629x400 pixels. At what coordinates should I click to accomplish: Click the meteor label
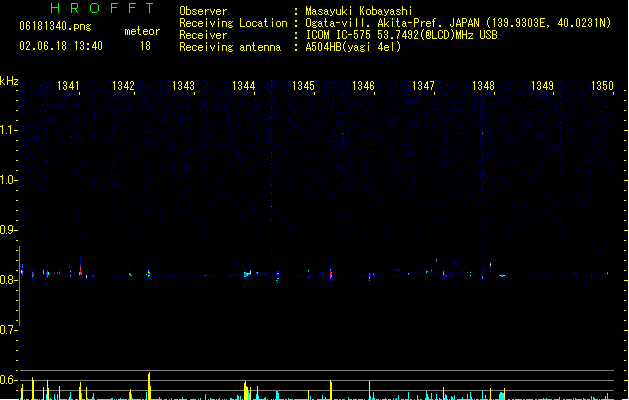142,31
